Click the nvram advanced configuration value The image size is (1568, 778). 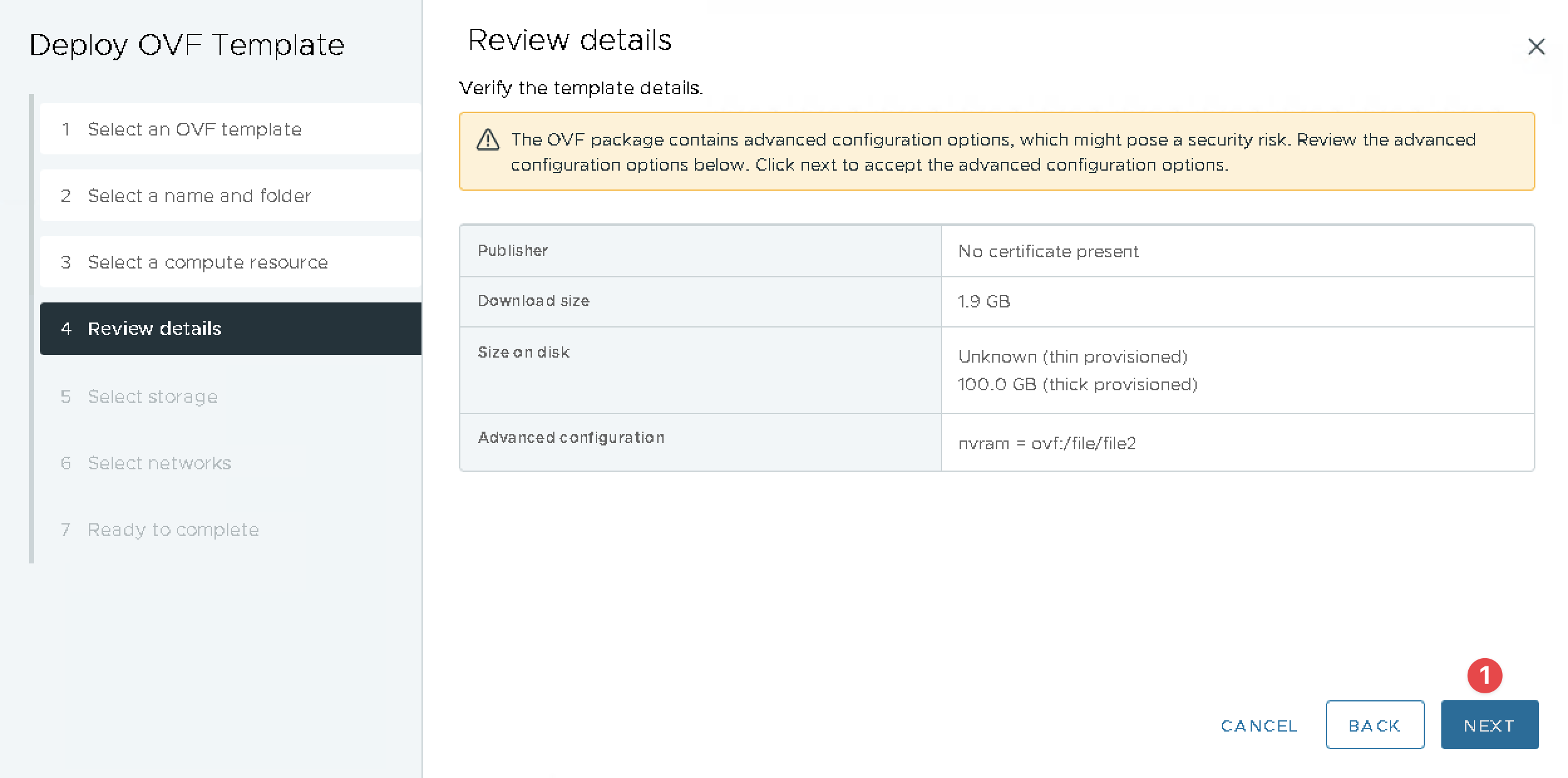pyautogui.click(x=1047, y=444)
